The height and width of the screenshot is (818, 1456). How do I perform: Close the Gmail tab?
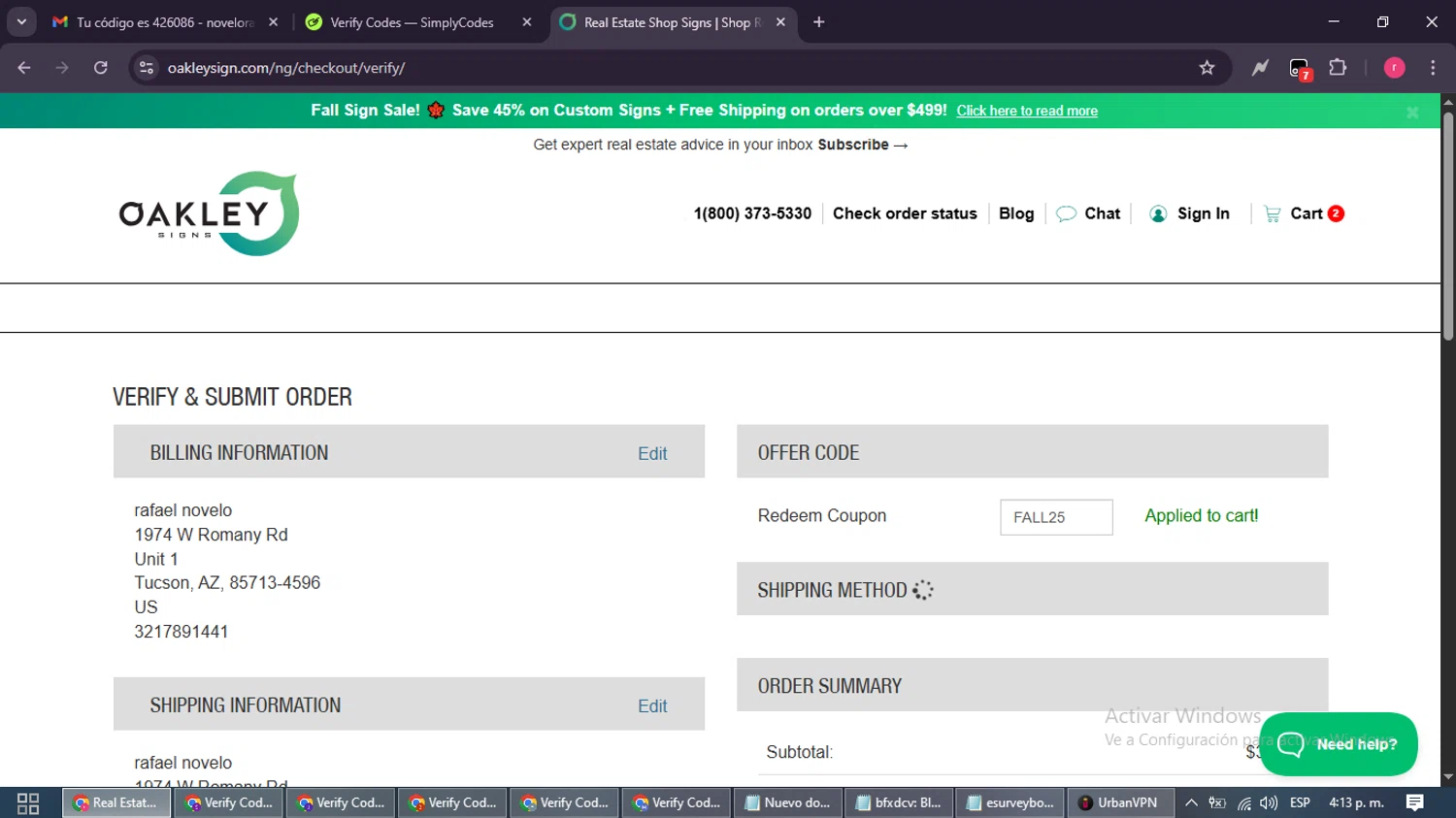273,22
